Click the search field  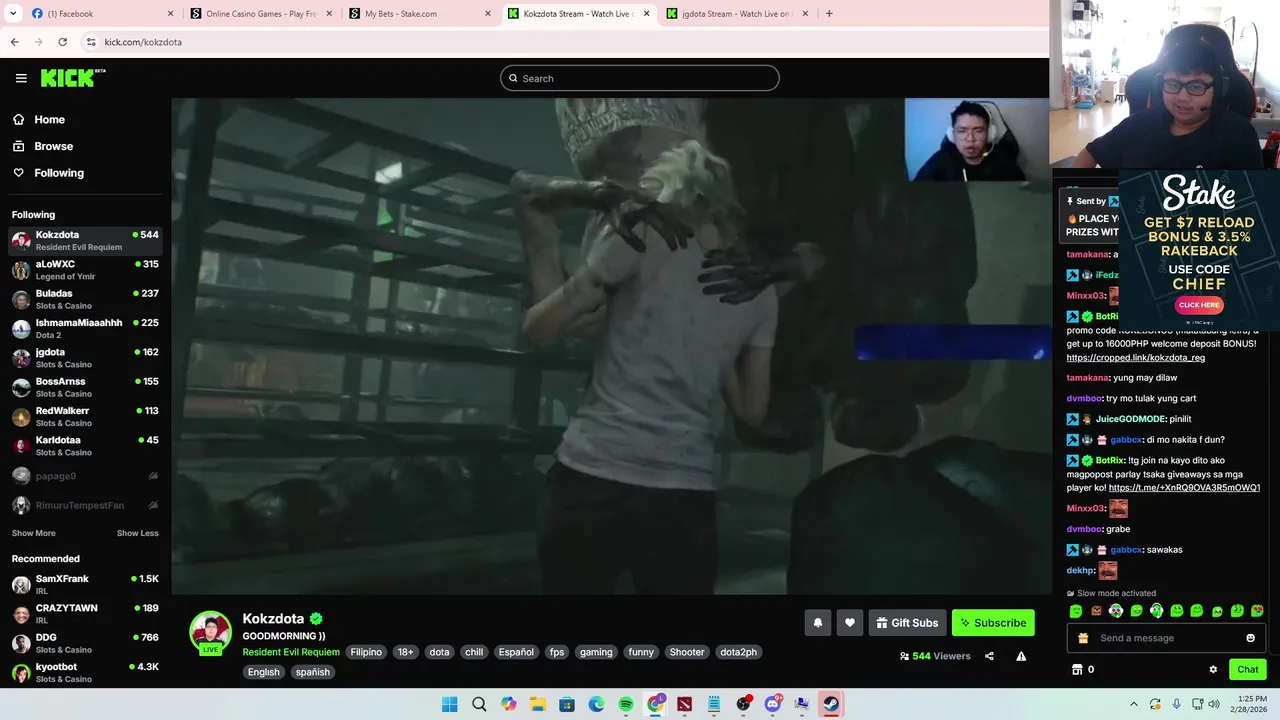[x=640, y=78]
